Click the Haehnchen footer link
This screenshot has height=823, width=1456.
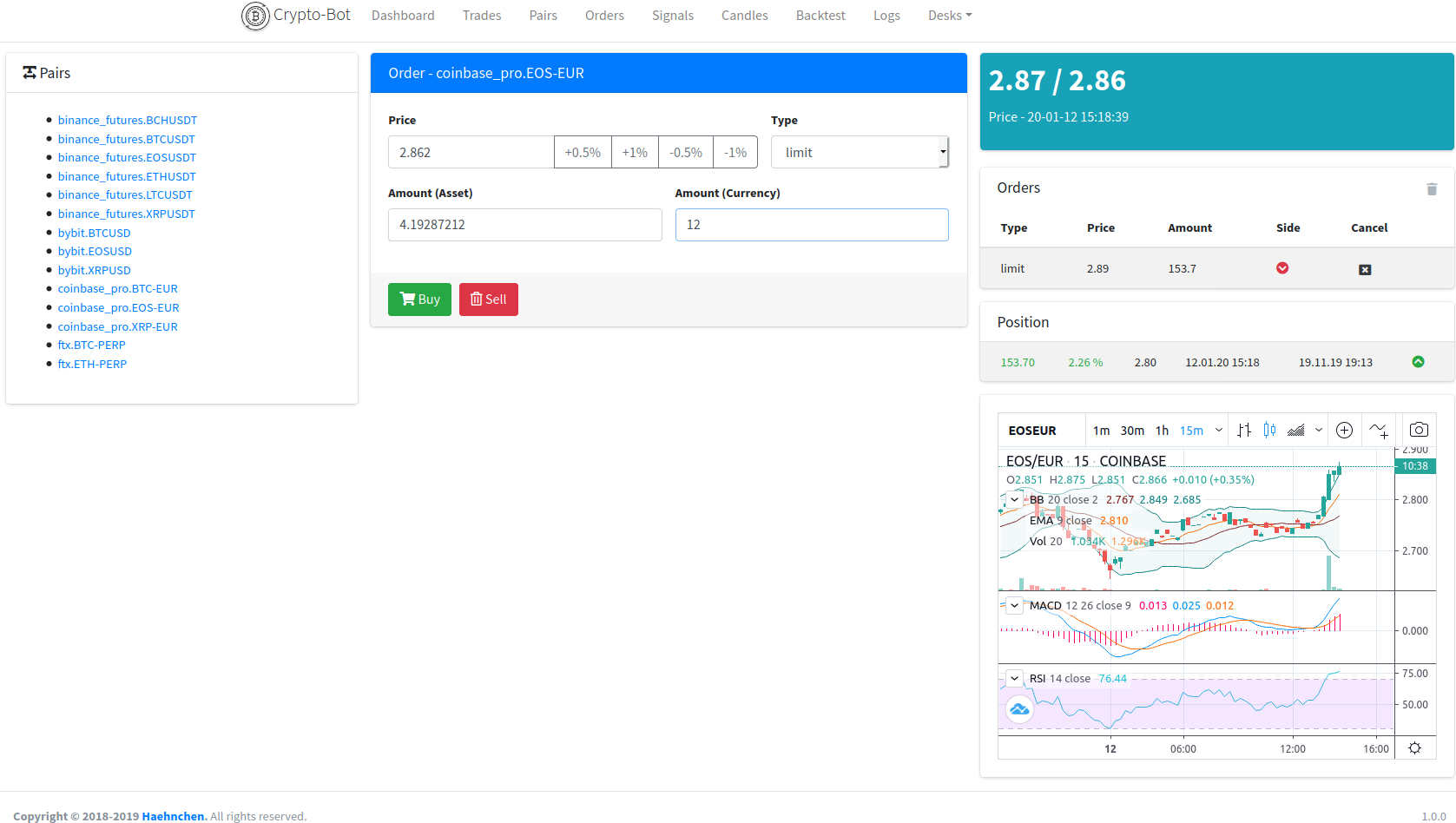coord(175,816)
